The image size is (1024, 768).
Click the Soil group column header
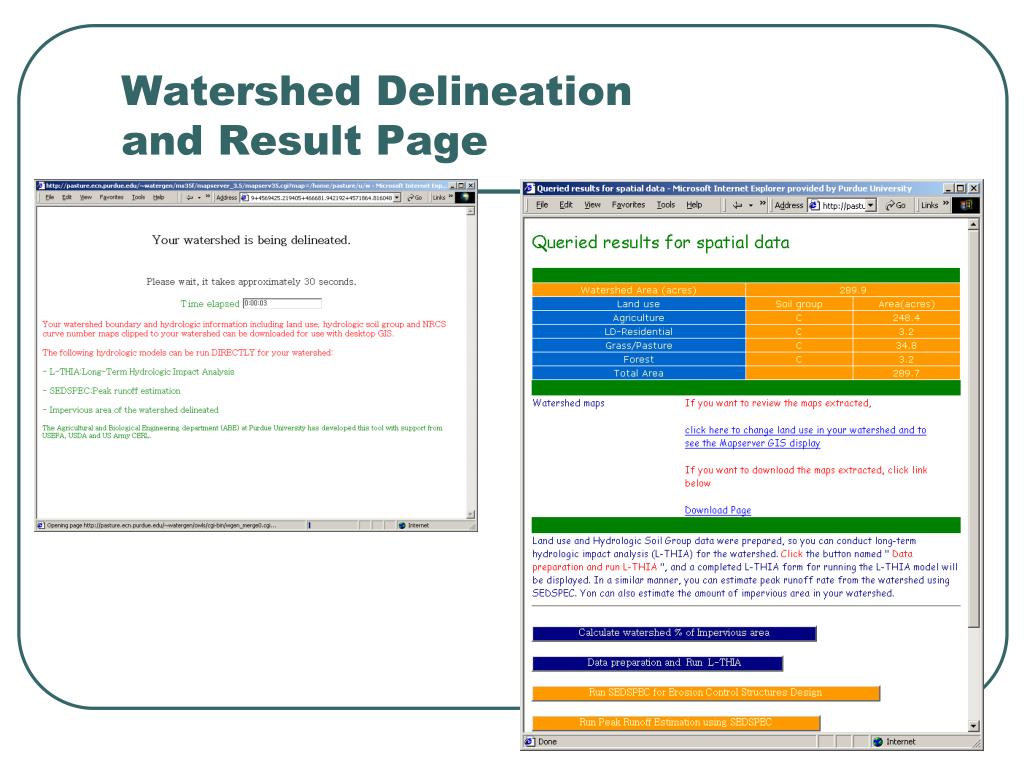pos(799,304)
